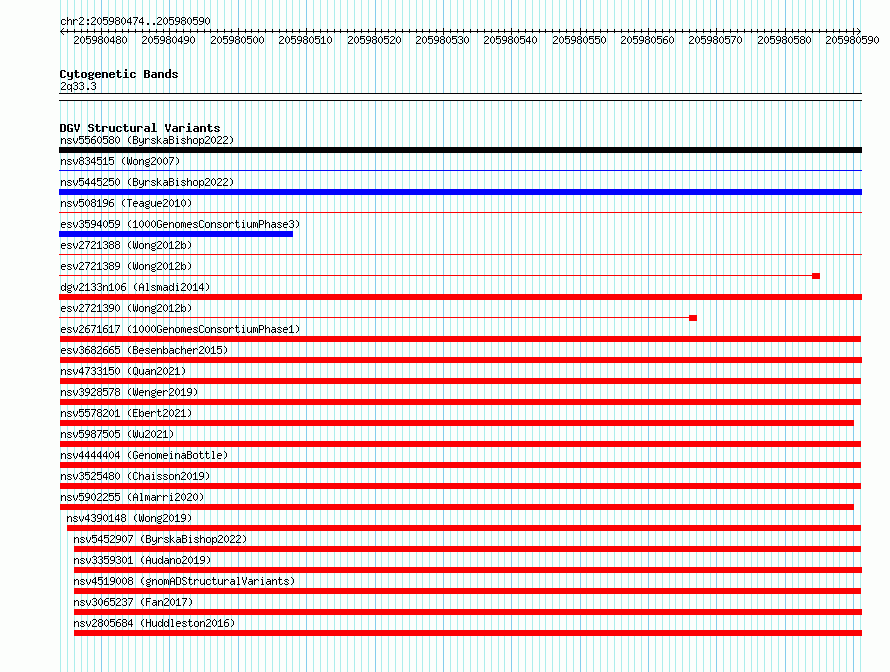
Task: Click the red nsv3359301 variant bar
Action: [x=468, y=570]
